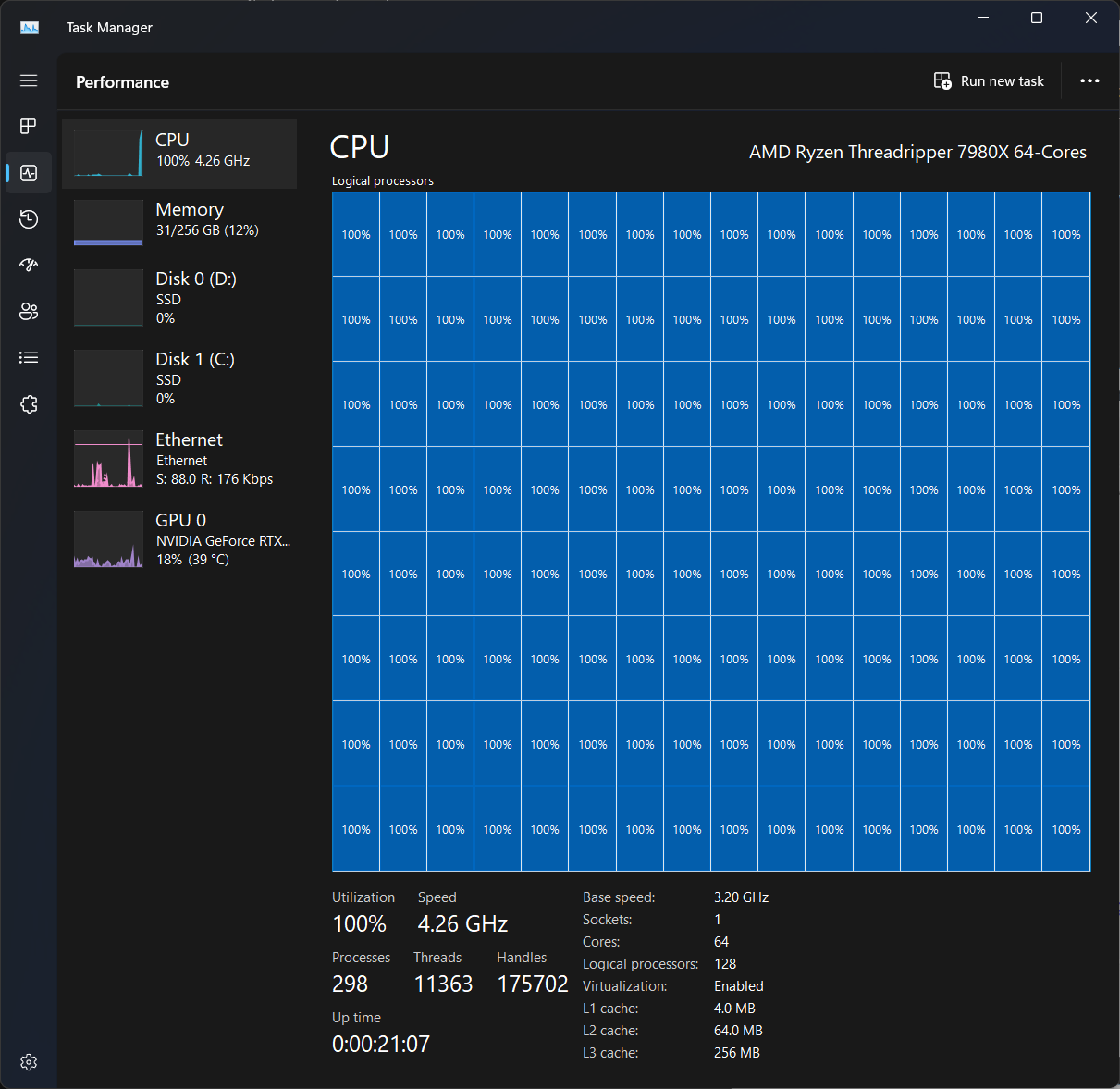Close the Task Manager window
This screenshot has height=1089, width=1120.
click(1091, 18)
